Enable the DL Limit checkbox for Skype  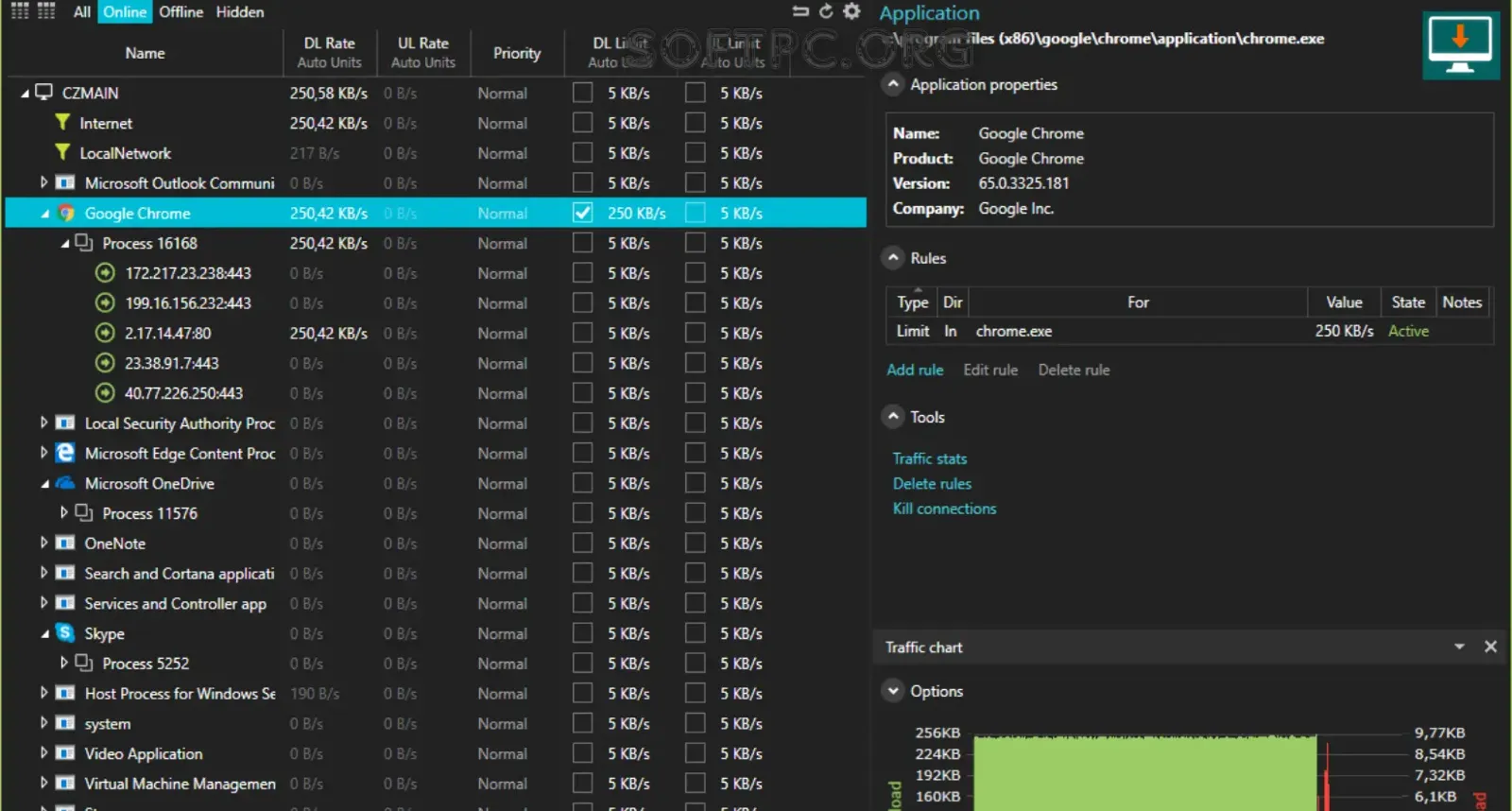click(583, 633)
